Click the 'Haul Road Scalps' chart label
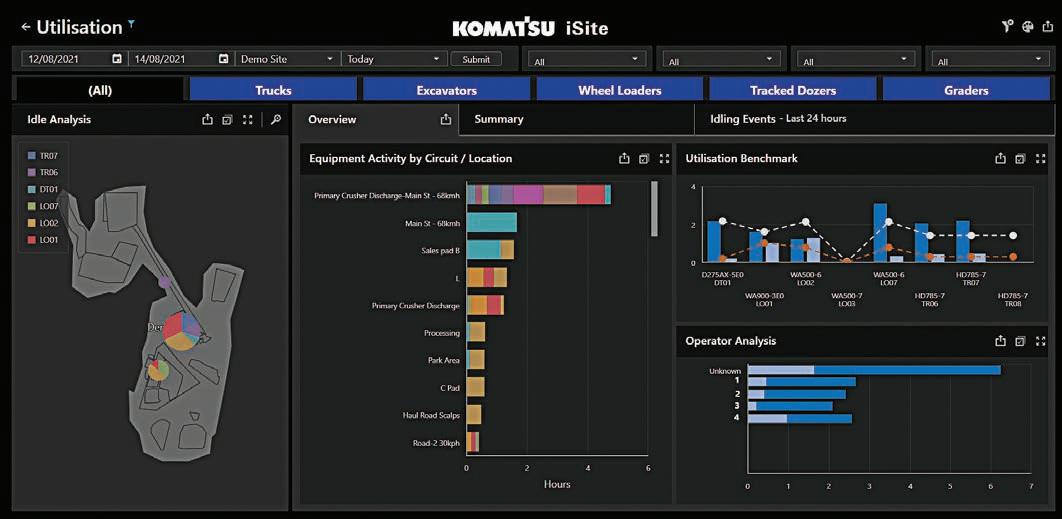1062x519 pixels. click(431, 415)
